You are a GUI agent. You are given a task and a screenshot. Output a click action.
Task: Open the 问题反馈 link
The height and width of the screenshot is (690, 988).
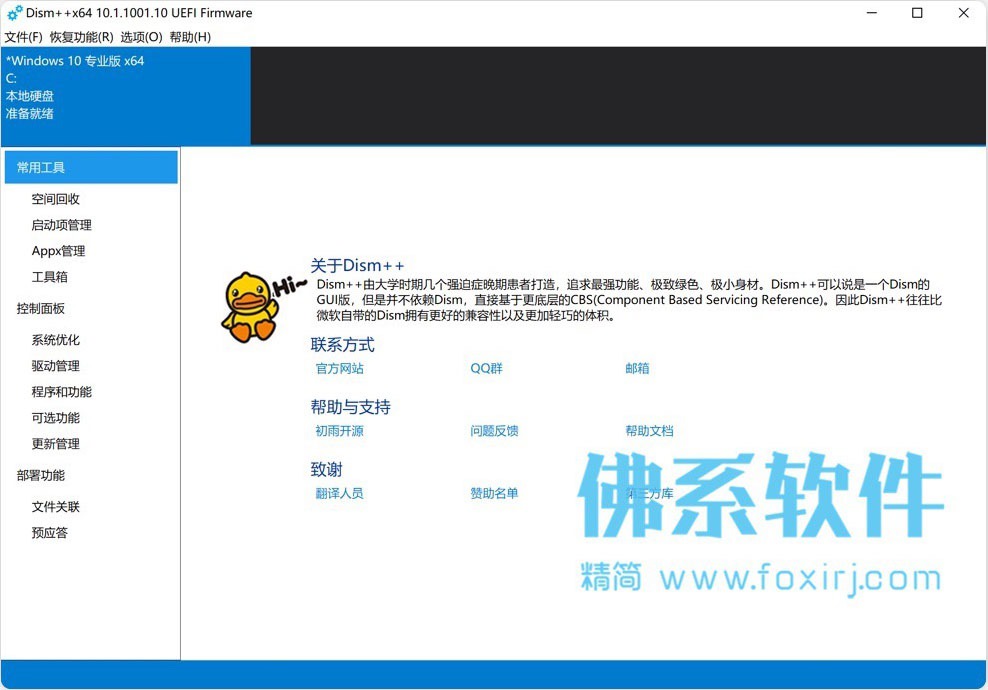494,430
